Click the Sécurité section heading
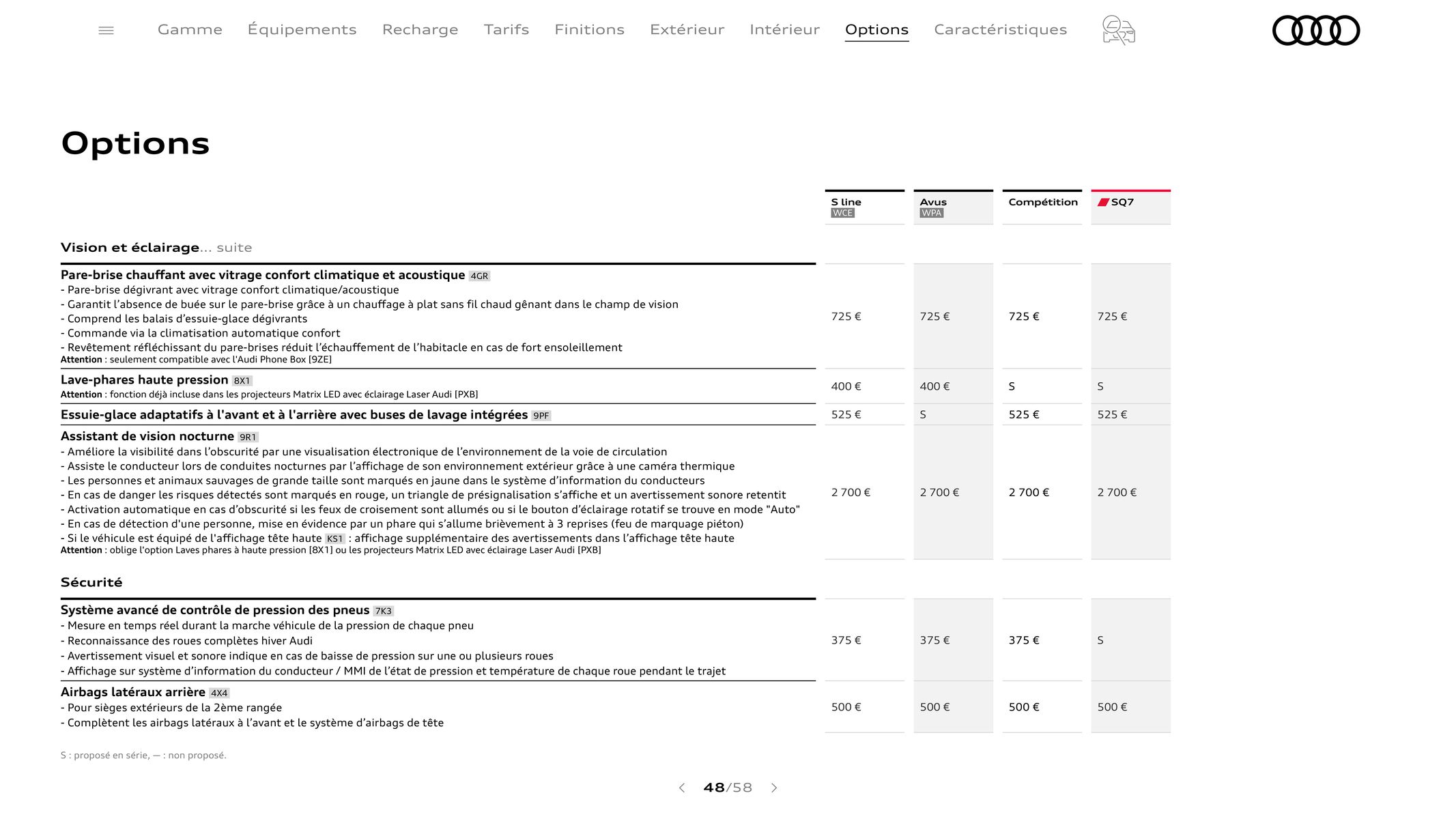The image size is (1456, 819). click(x=91, y=582)
